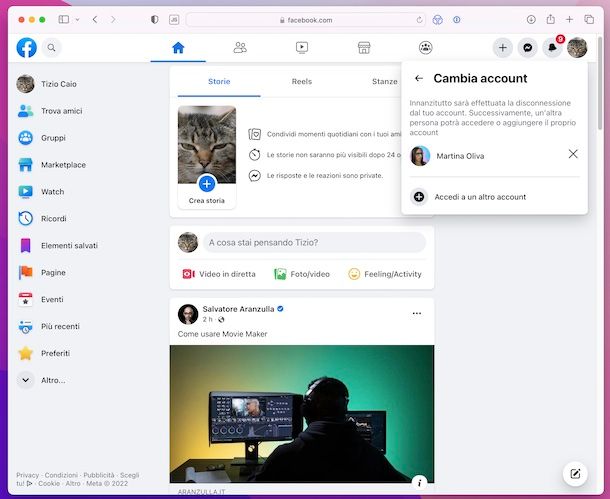The image size is (610, 499).
Task: Go to the Home tab icon
Action: 178,48
